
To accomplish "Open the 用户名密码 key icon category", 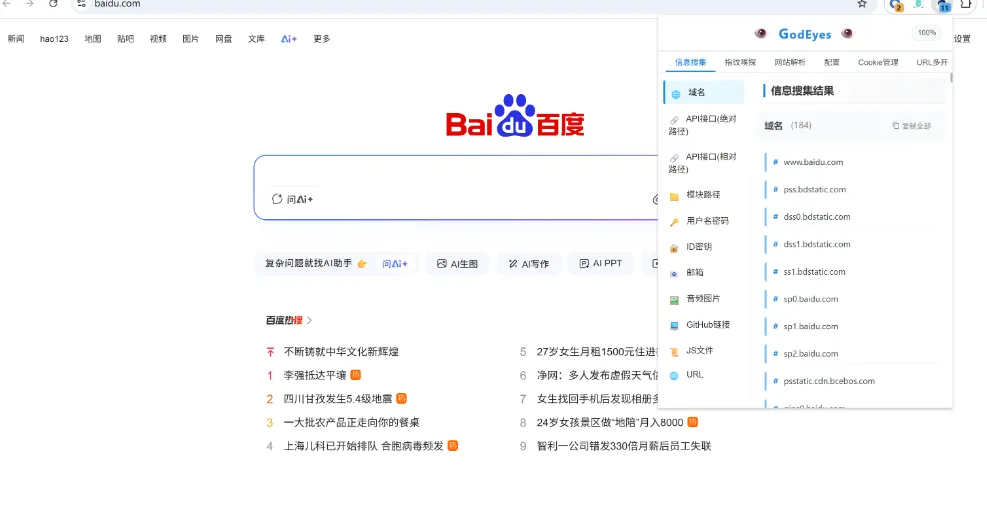I will point(674,222).
